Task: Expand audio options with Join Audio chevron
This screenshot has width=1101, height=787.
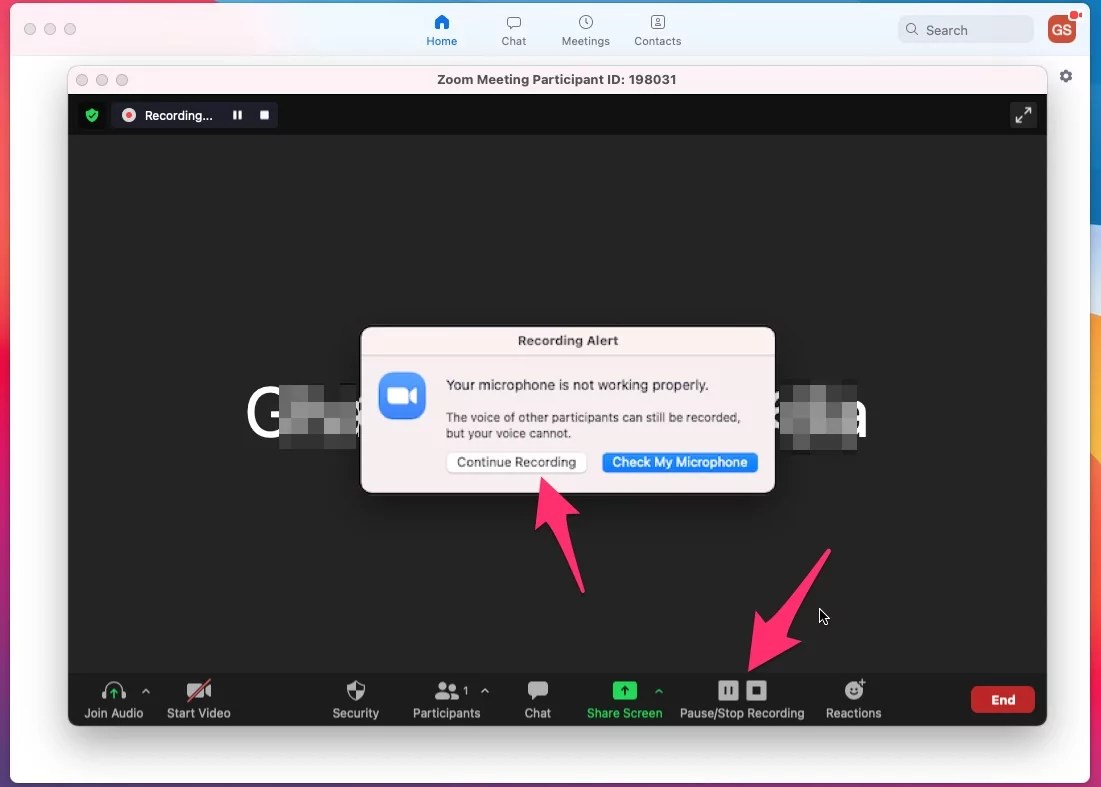Action: pyautogui.click(x=146, y=691)
